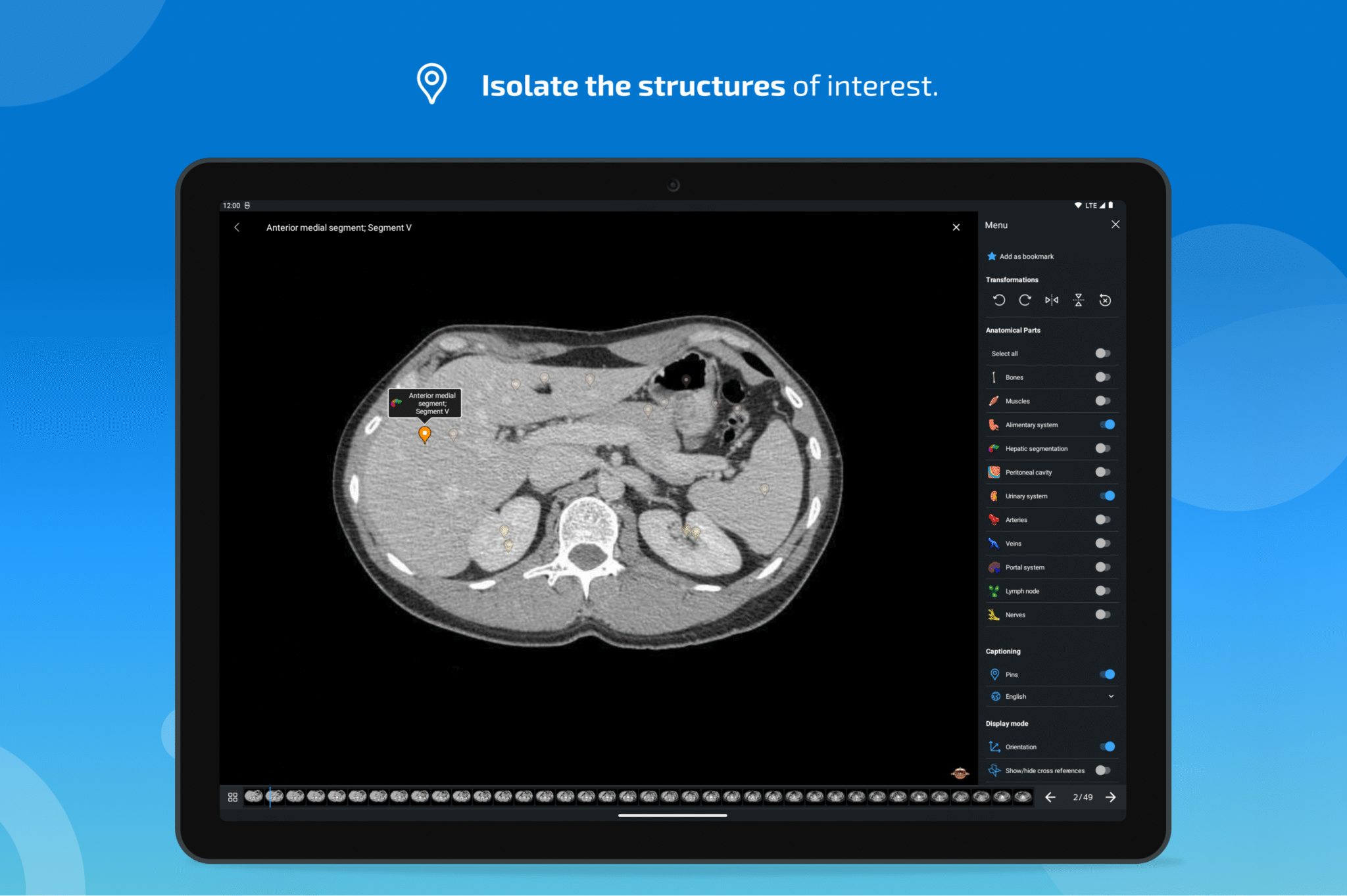The width and height of the screenshot is (1347, 896).
Task: Apply the vertical flip transformation
Action: click(1078, 300)
